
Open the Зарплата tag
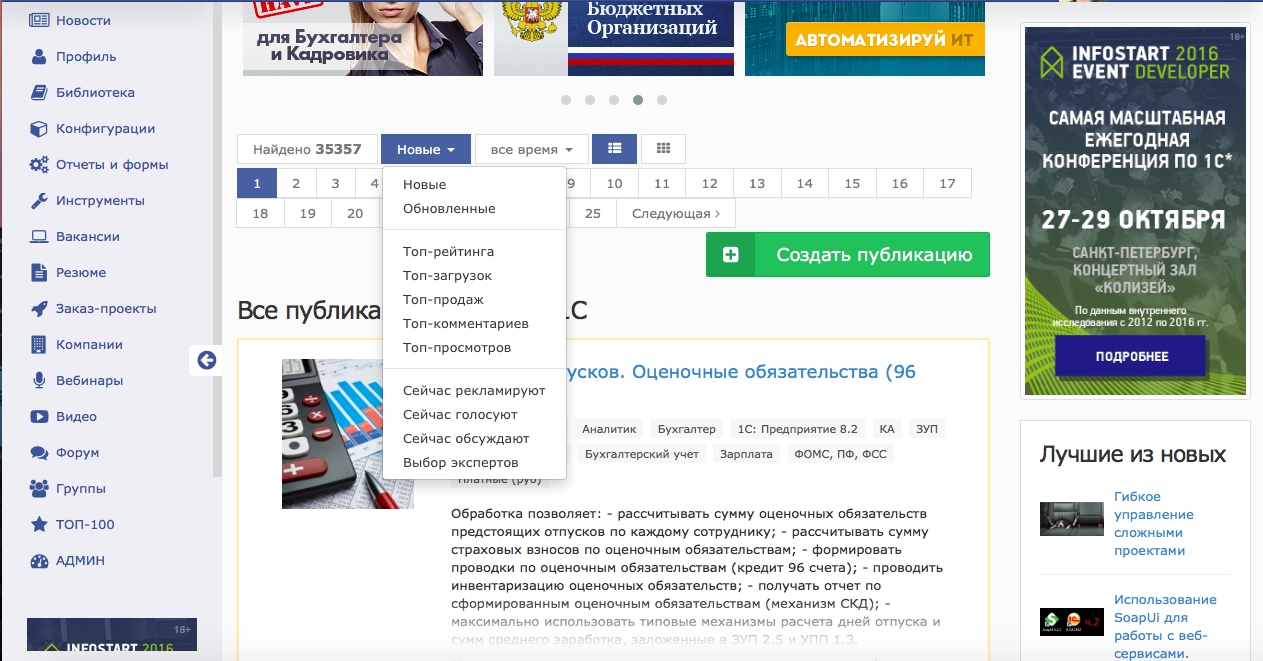coord(748,453)
